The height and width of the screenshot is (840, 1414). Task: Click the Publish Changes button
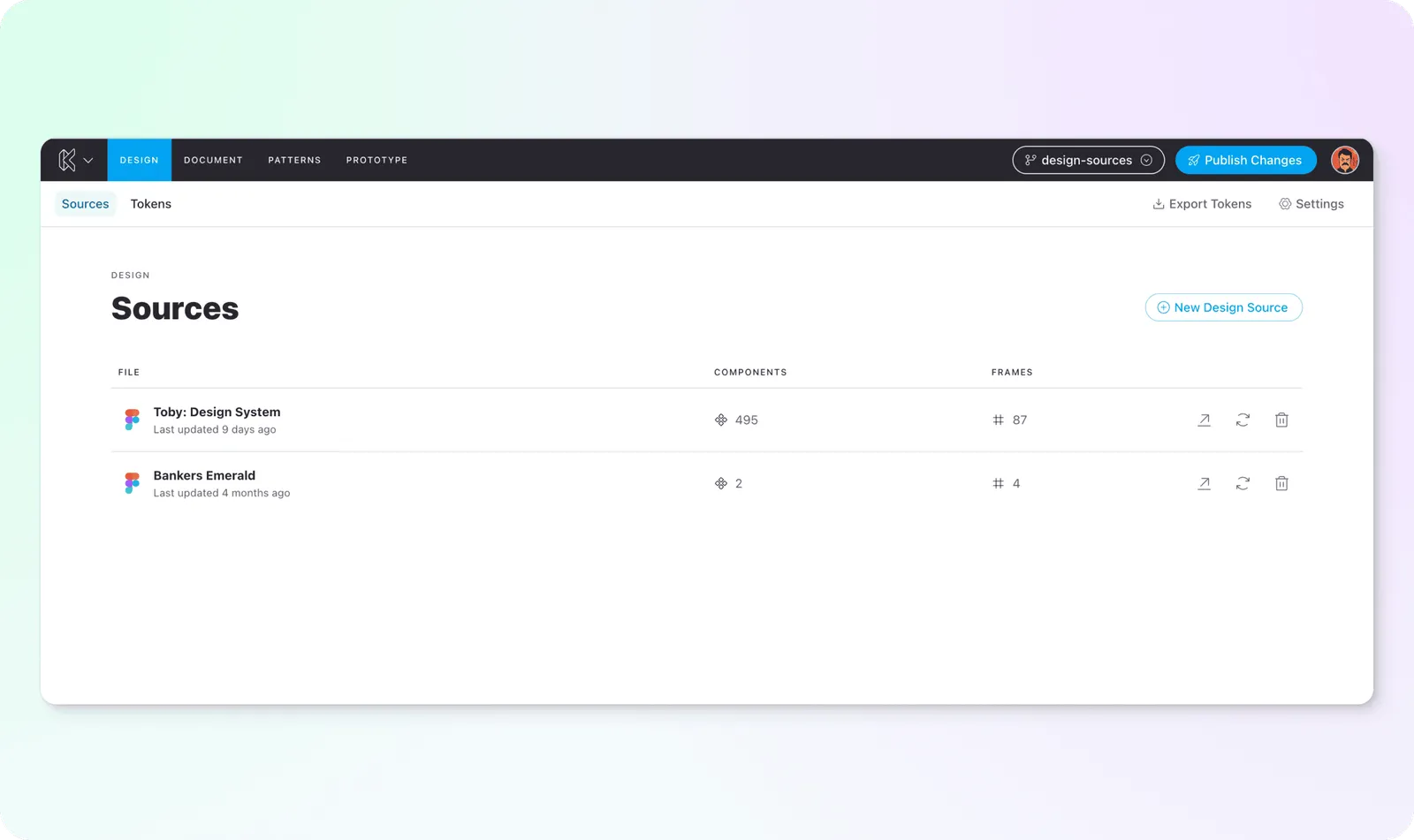click(x=1245, y=160)
